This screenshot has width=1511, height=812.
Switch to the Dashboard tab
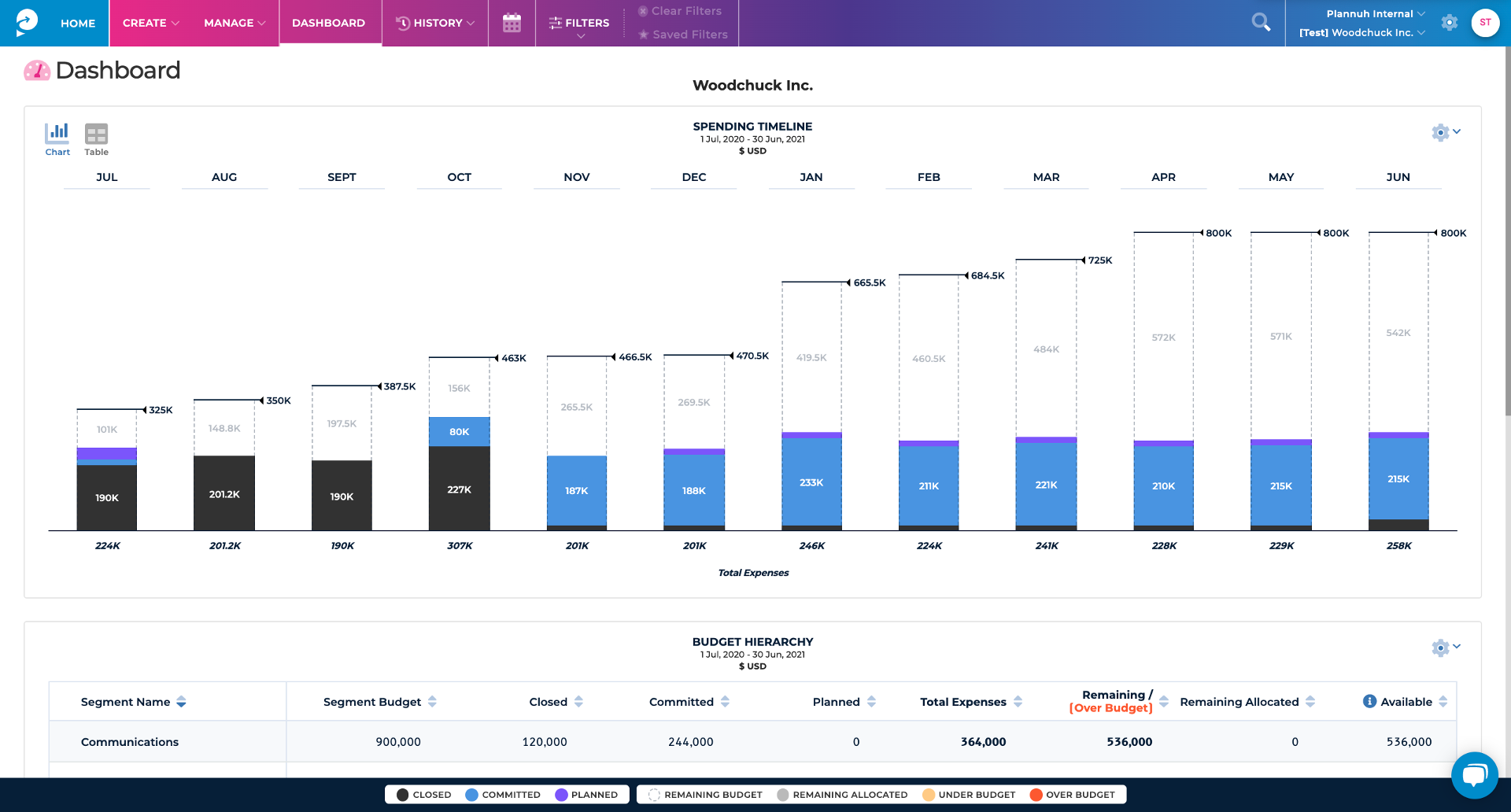click(328, 23)
